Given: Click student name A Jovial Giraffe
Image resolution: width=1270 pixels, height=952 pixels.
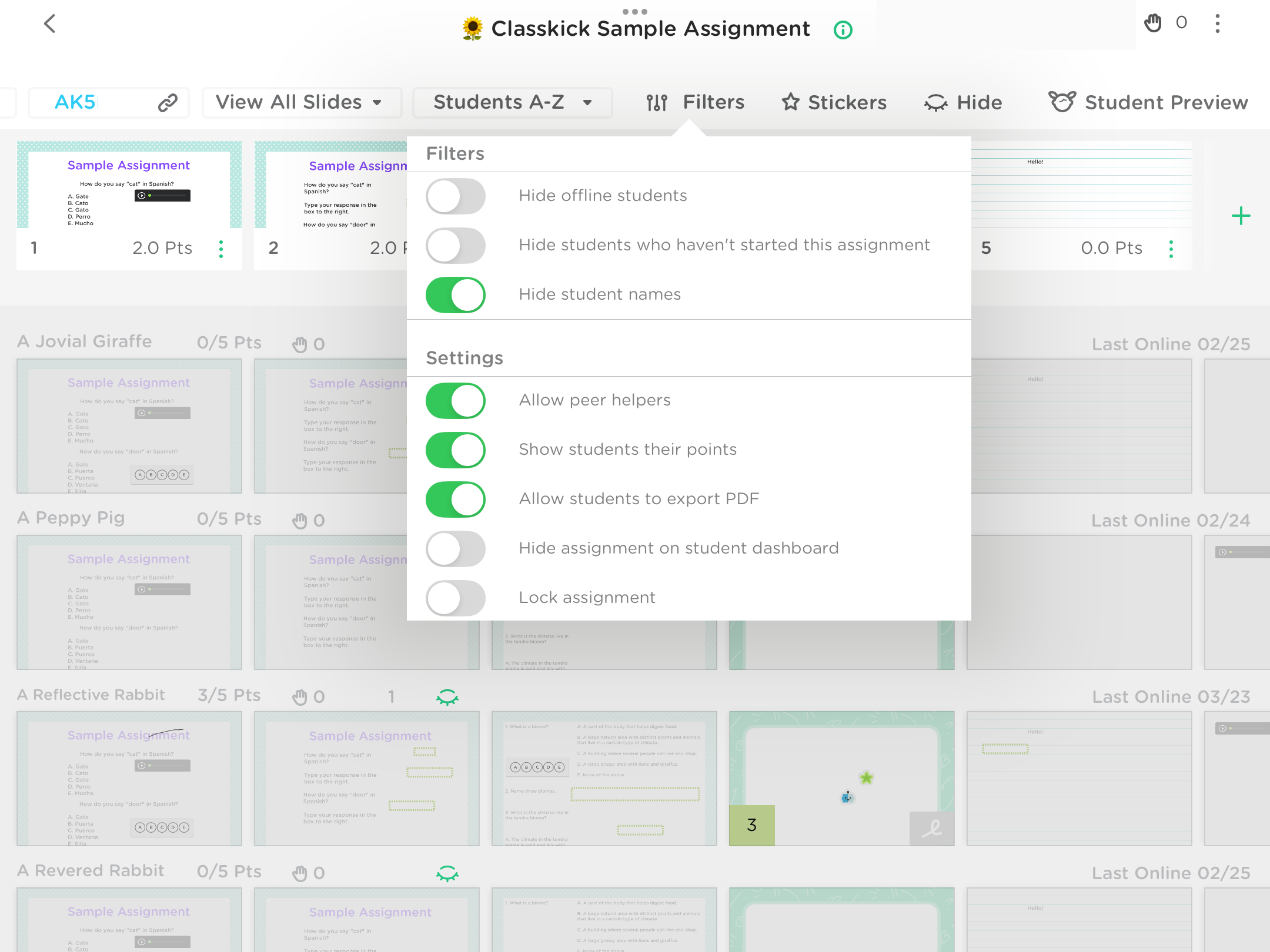Looking at the screenshot, I should (85, 341).
